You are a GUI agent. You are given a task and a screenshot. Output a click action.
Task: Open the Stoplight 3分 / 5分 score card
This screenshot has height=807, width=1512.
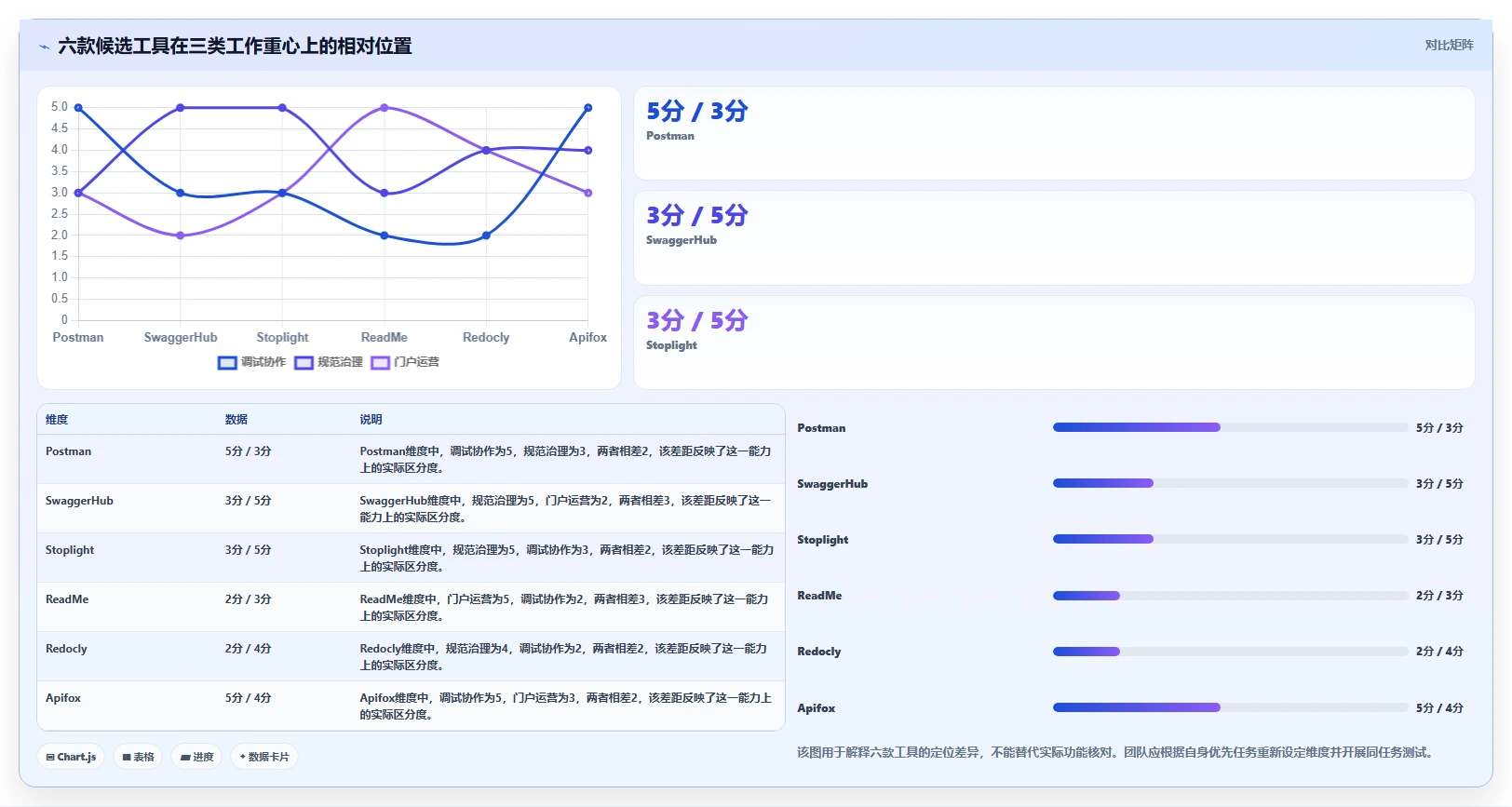pyautogui.click(x=1054, y=343)
